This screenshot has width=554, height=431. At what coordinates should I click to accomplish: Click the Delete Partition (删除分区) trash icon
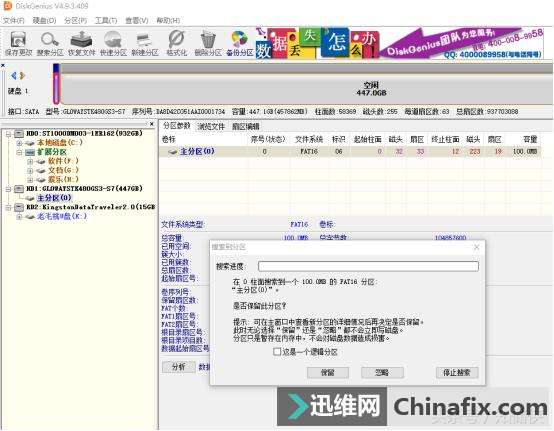click(x=208, y=40)
